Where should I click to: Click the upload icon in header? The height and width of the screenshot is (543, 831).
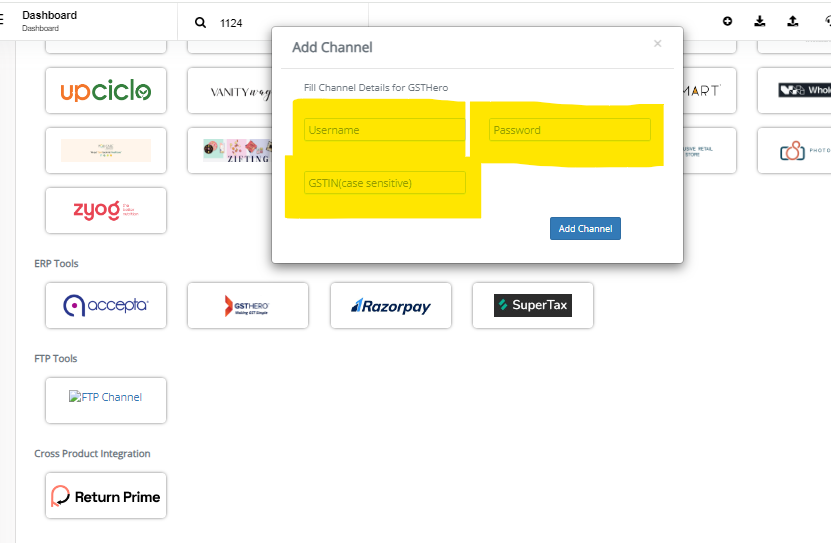pos(792,21)
